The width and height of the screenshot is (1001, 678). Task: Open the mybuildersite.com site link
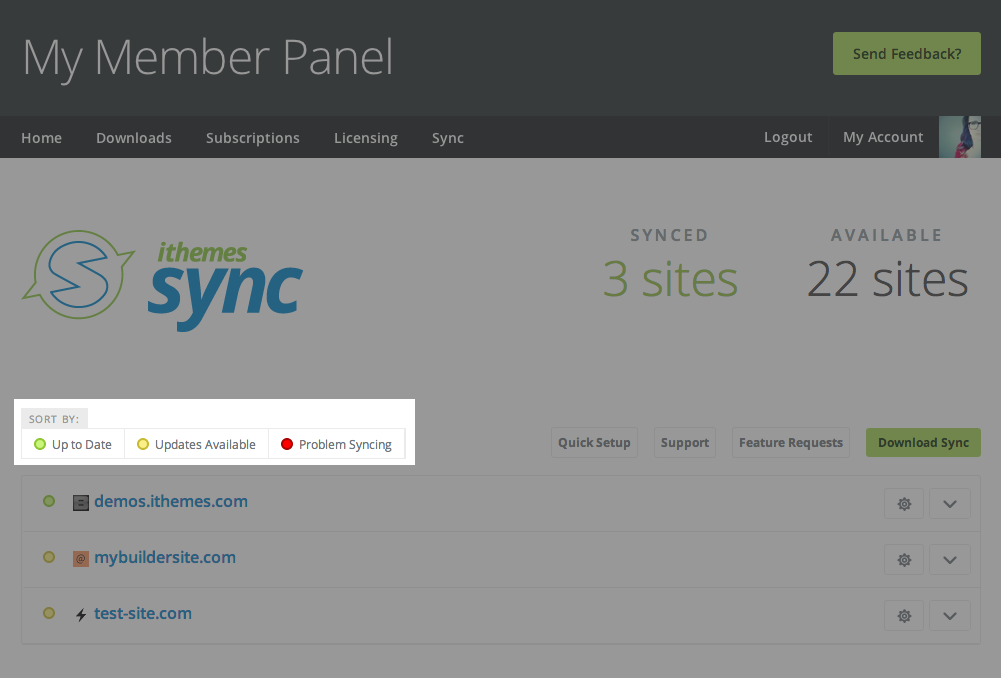(x=165, y=557)
